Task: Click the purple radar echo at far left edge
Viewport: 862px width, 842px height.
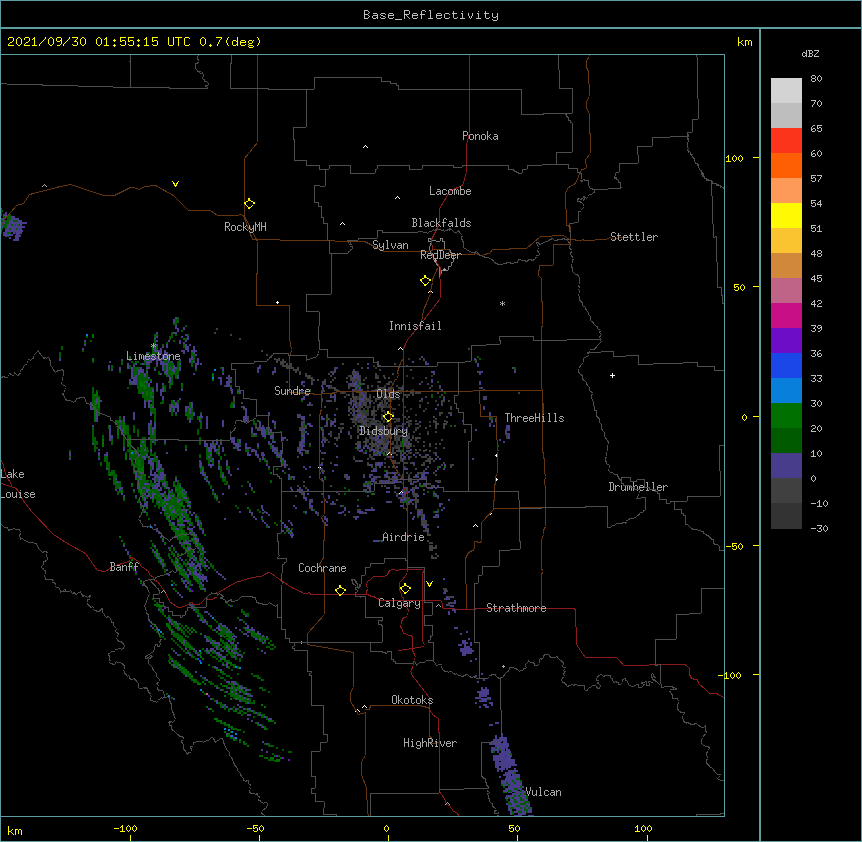Action: 12,225
